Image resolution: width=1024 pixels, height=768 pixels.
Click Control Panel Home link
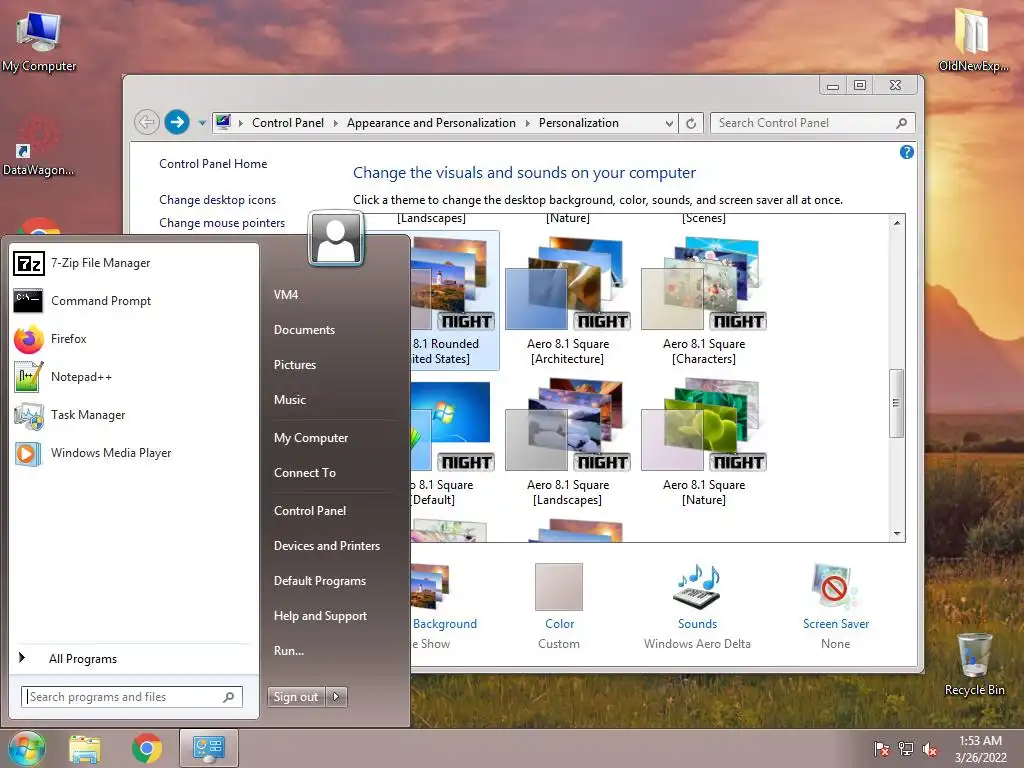[x=213, y=164]
